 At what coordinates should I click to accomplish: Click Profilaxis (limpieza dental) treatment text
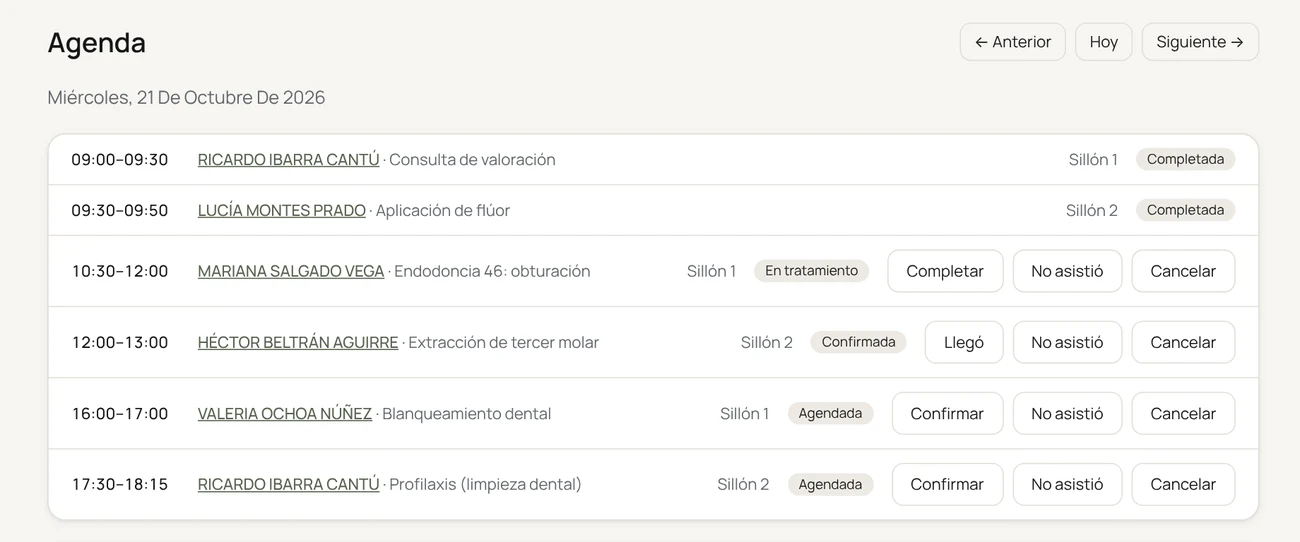point(485,484)
